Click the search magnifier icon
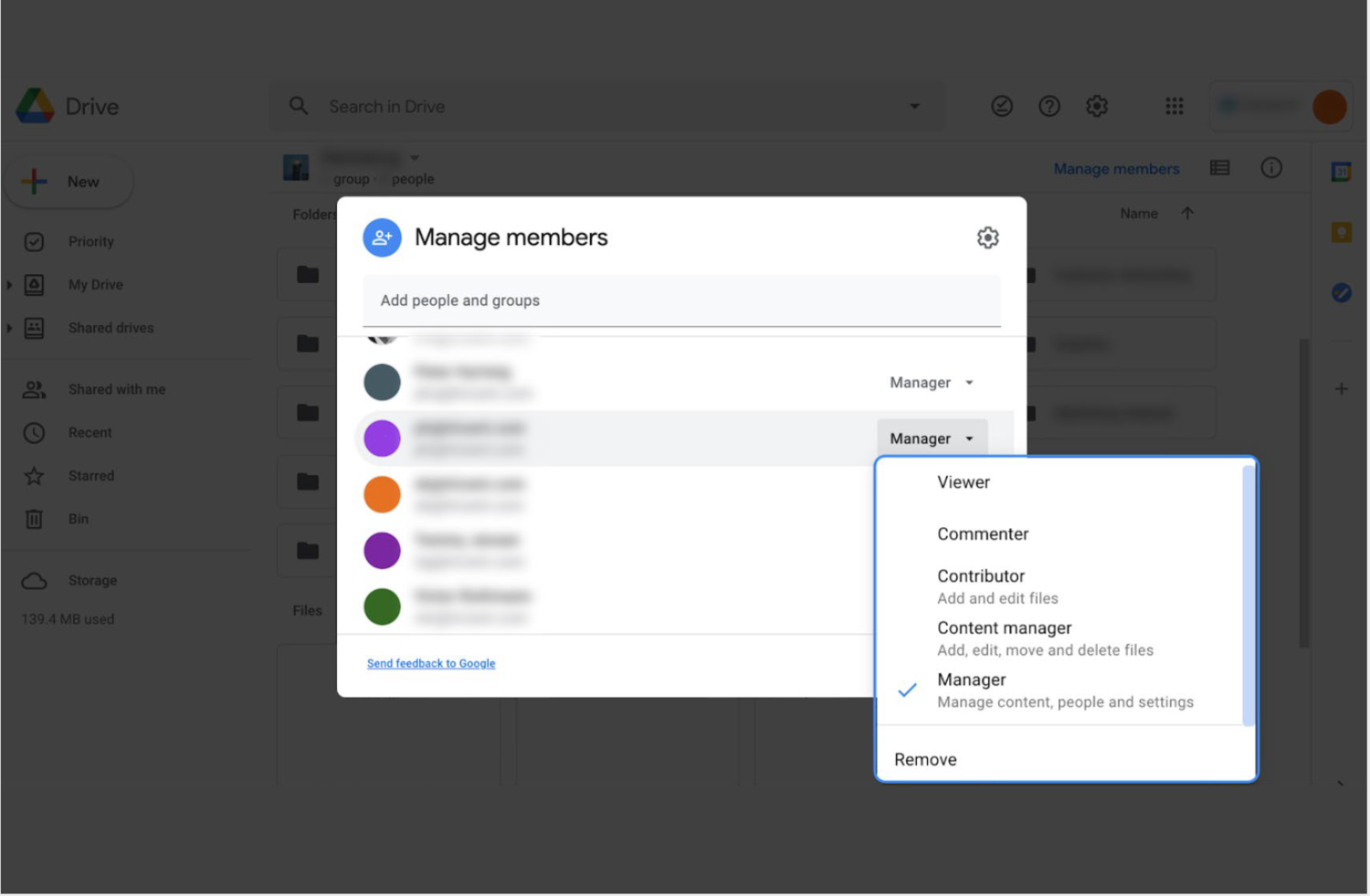1370x896 pixels. click(299, 106)
